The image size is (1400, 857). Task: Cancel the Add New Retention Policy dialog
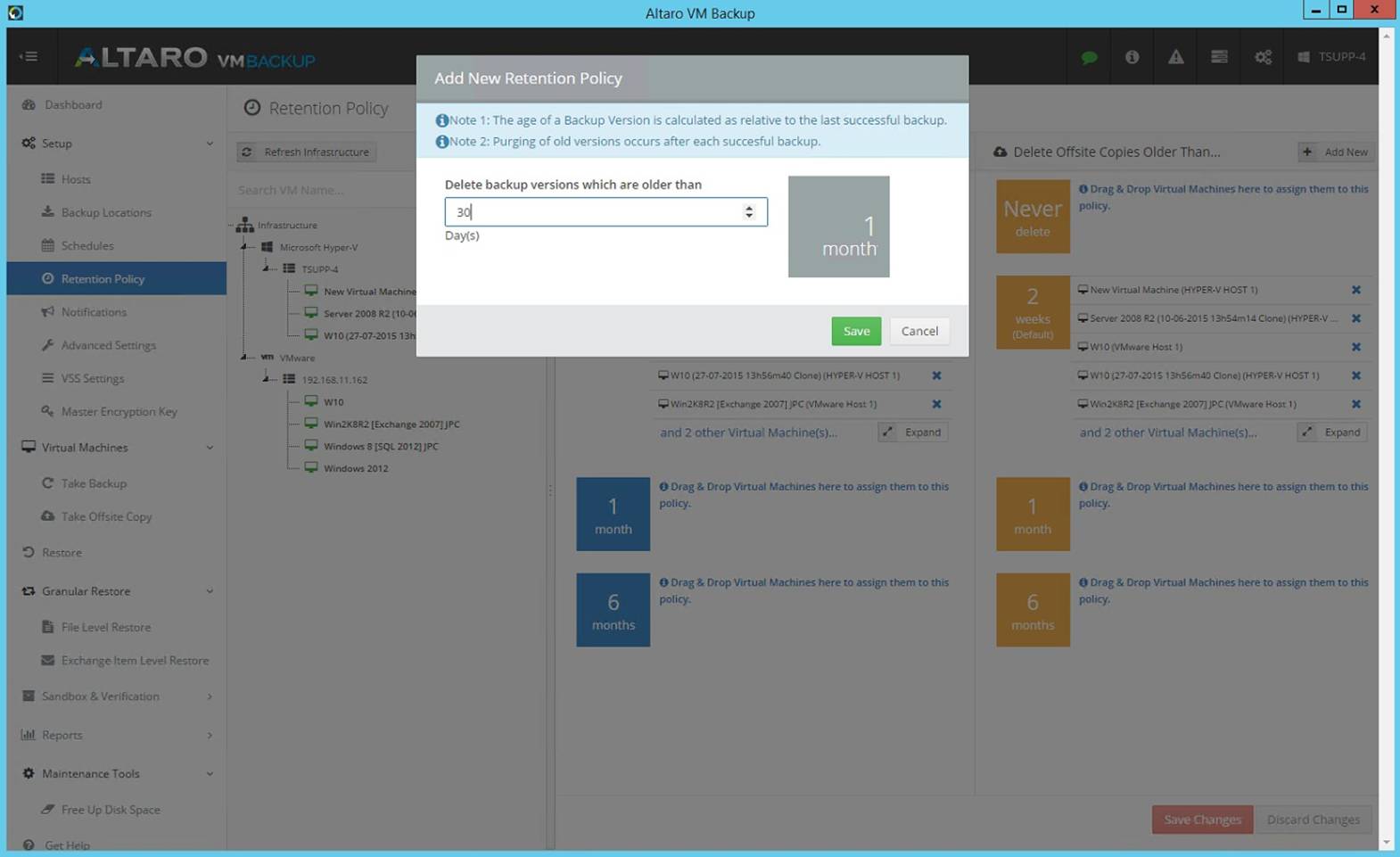click(x=918, y=331)
